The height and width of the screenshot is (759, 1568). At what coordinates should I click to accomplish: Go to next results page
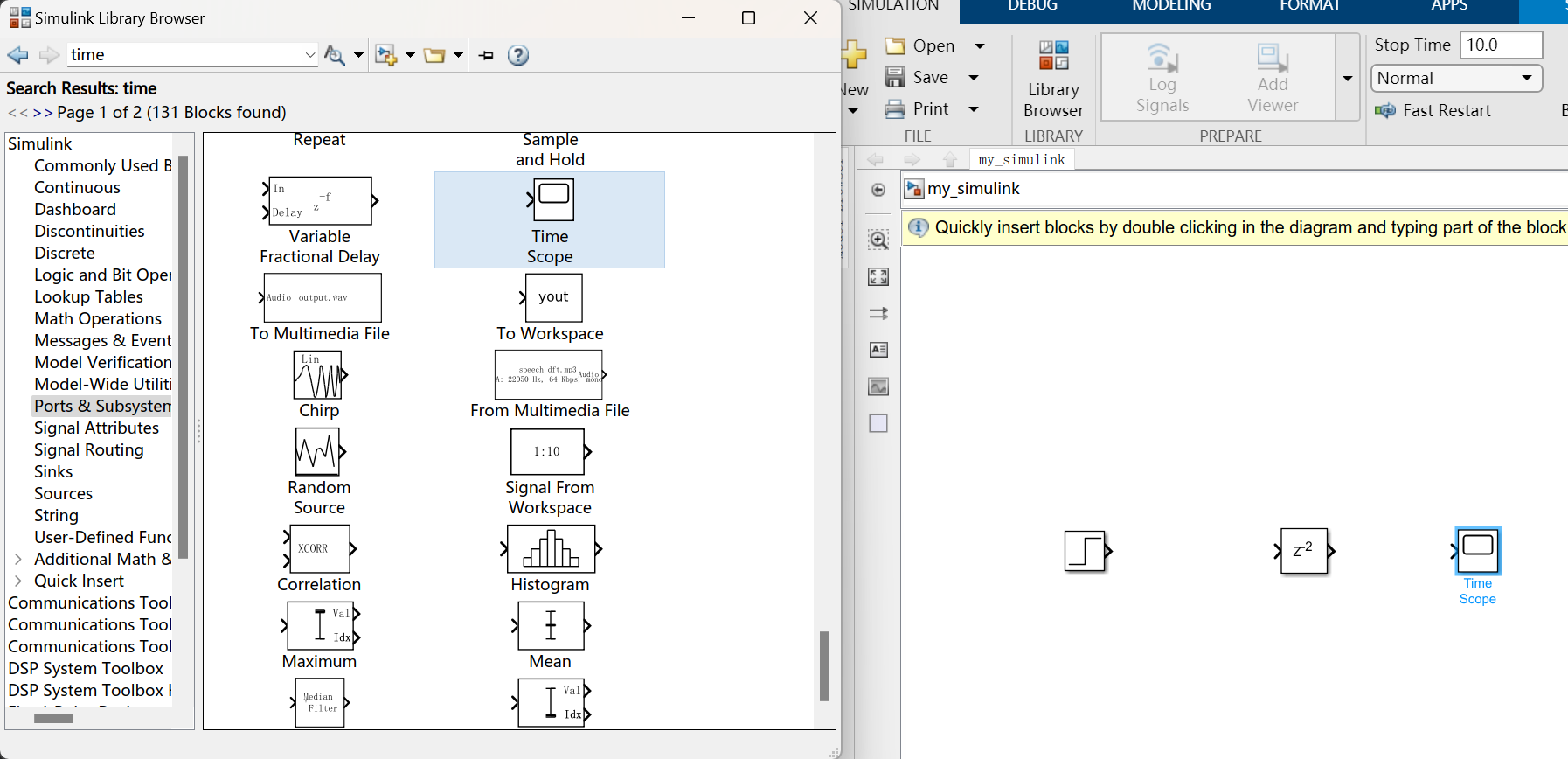43,113
